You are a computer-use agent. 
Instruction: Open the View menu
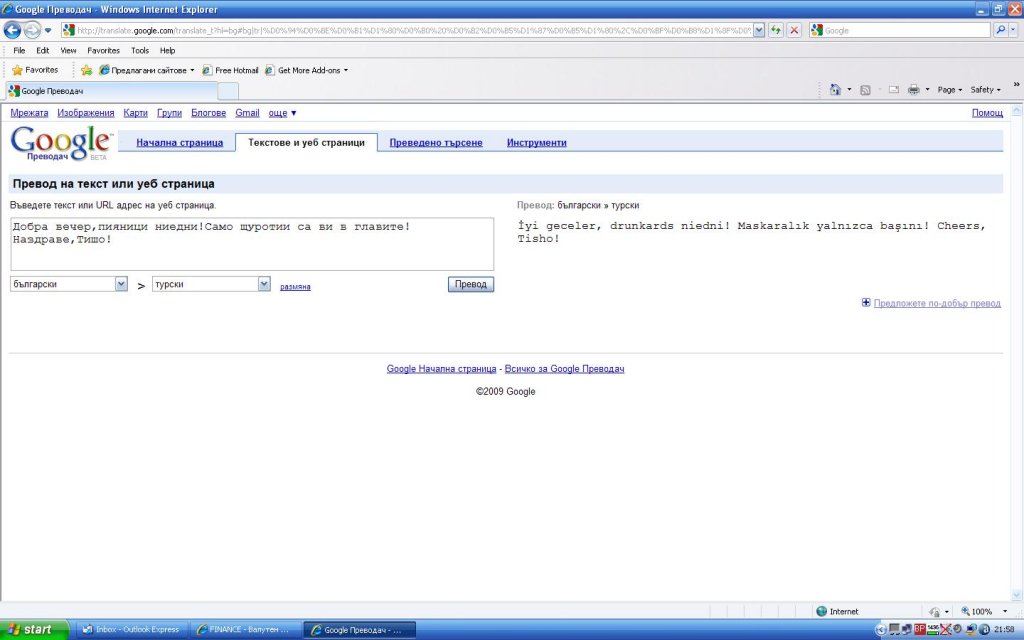(x=68, y=50)
